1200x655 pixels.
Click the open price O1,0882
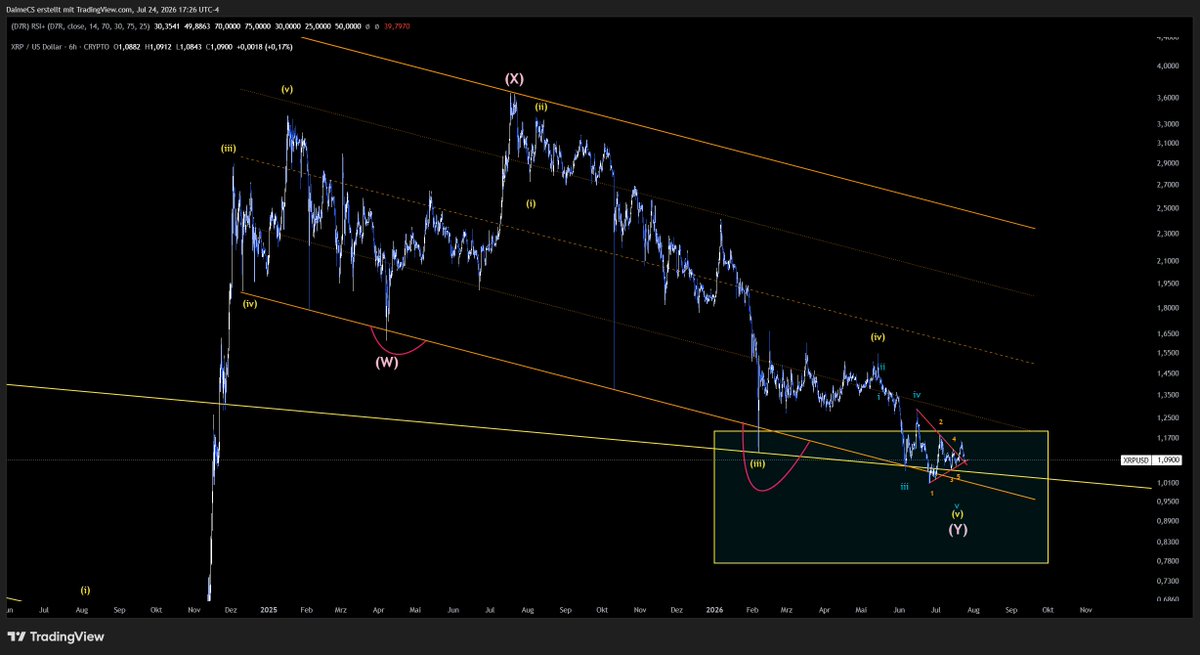[127, 47]
